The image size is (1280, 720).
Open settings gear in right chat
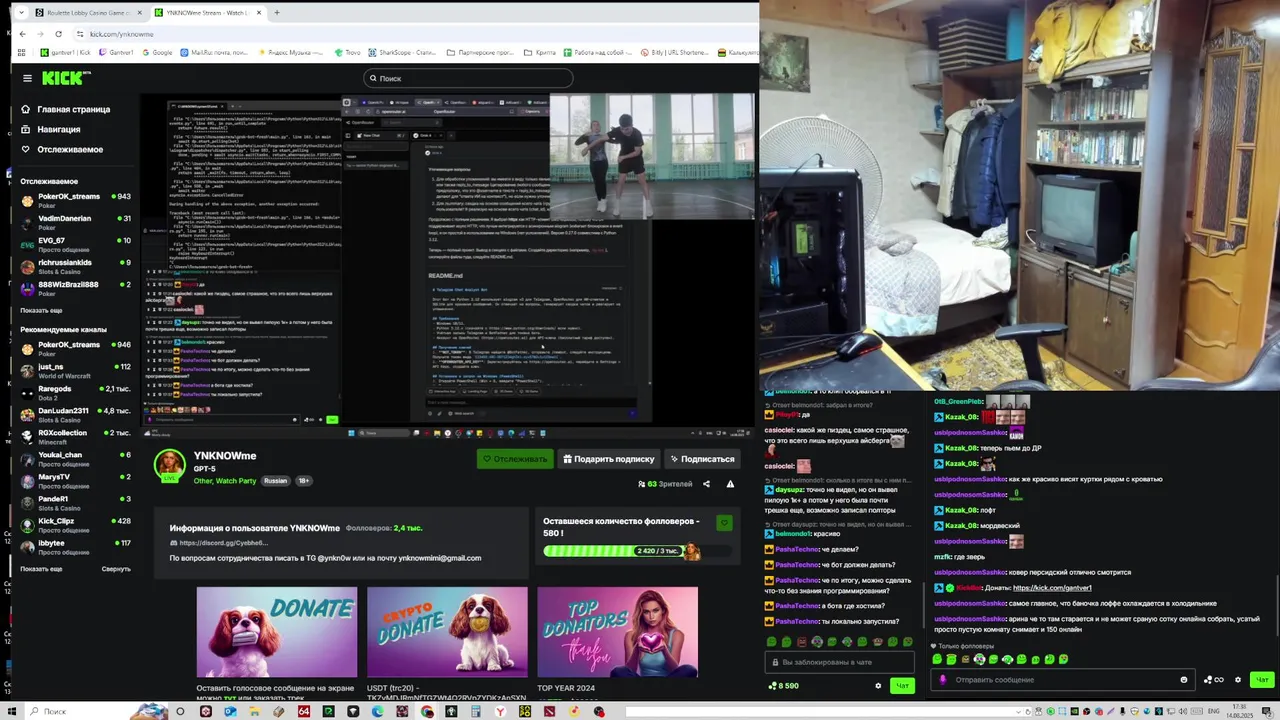[1238, 680]
